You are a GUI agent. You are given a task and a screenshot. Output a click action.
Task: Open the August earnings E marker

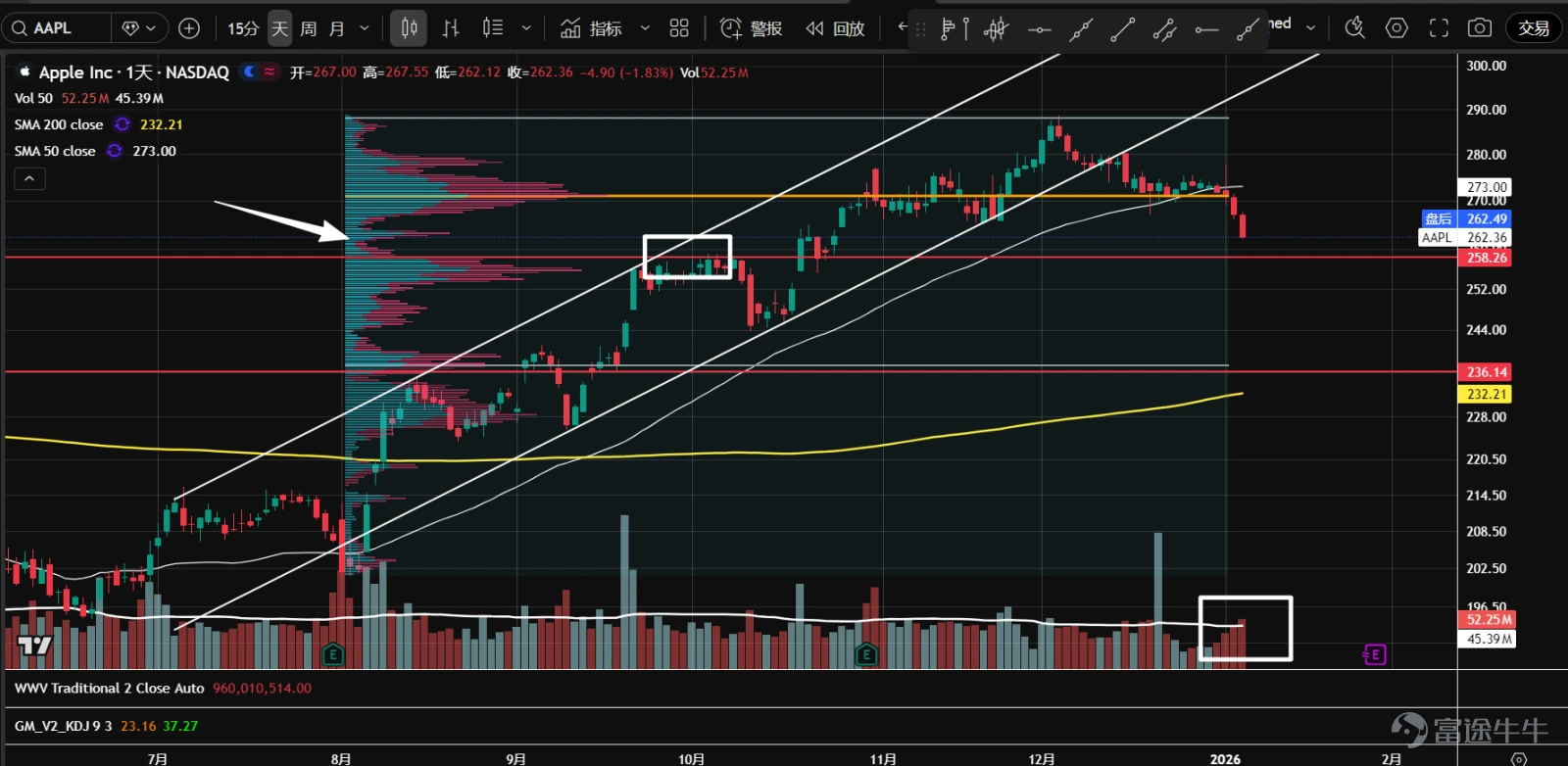[333, 653]
